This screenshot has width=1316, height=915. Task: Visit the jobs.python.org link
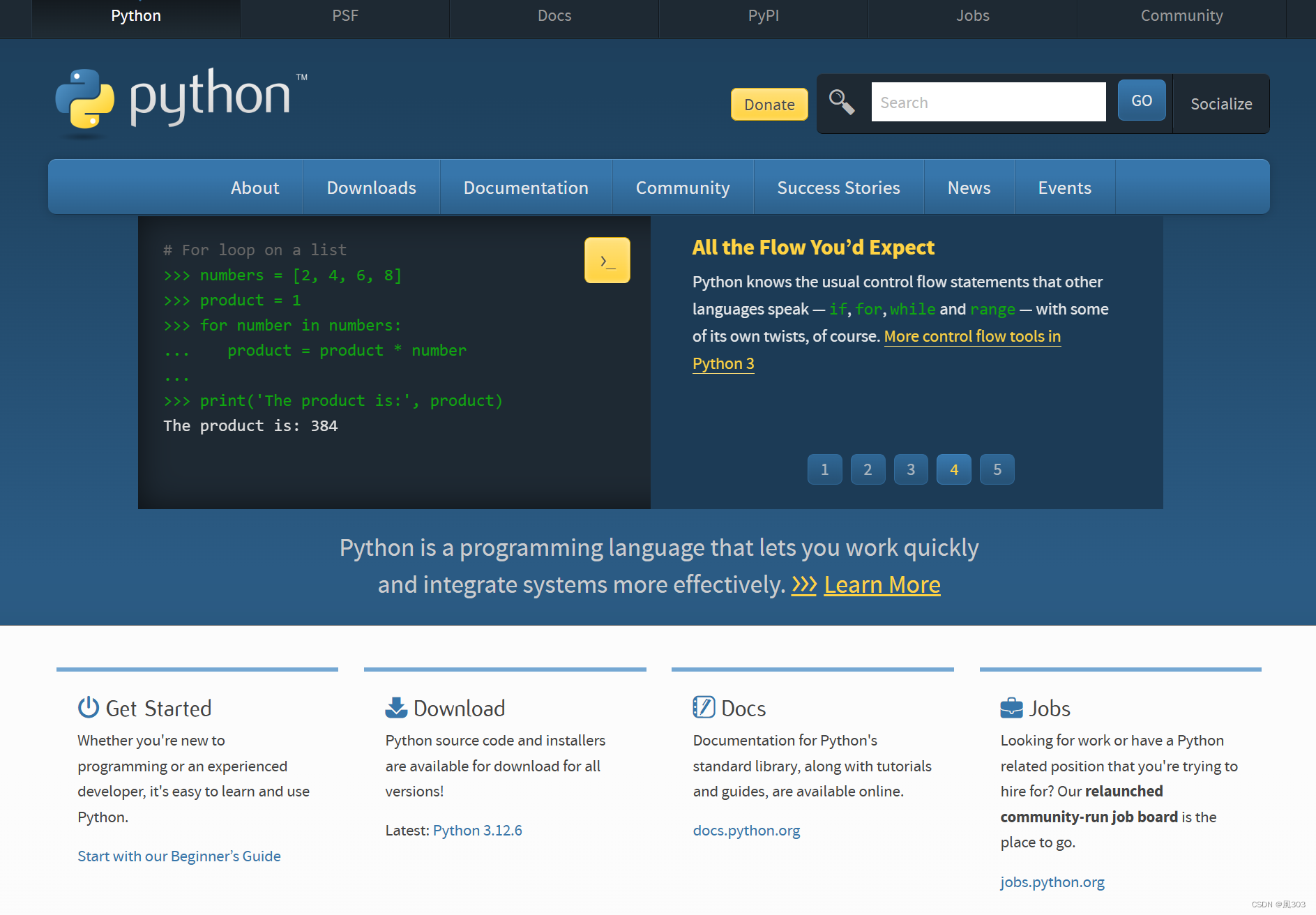pyautogui.click(x=1052, y=882)
